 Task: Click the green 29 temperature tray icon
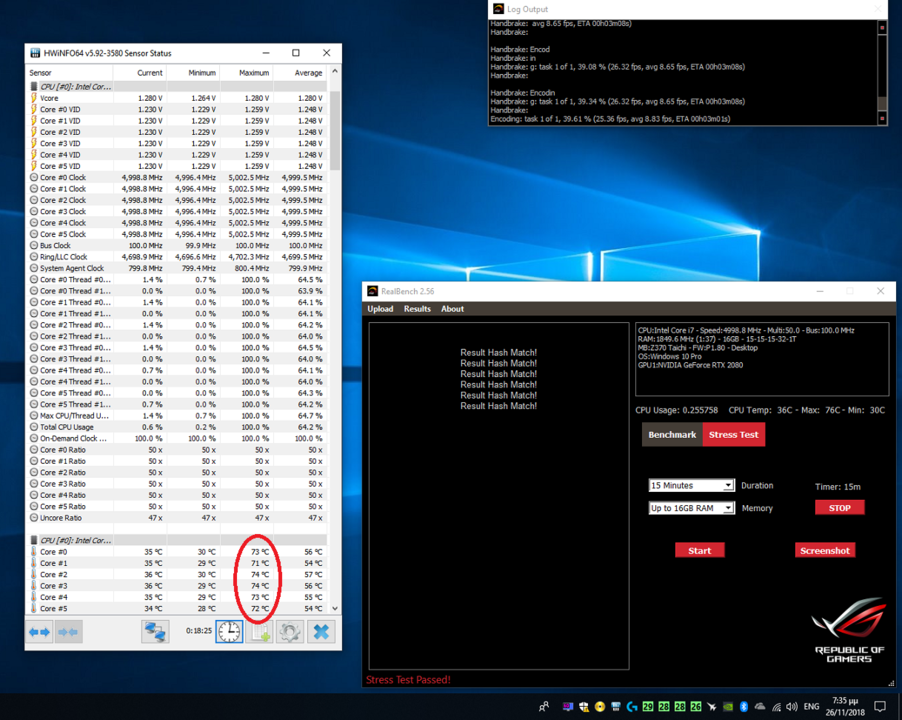648,707
